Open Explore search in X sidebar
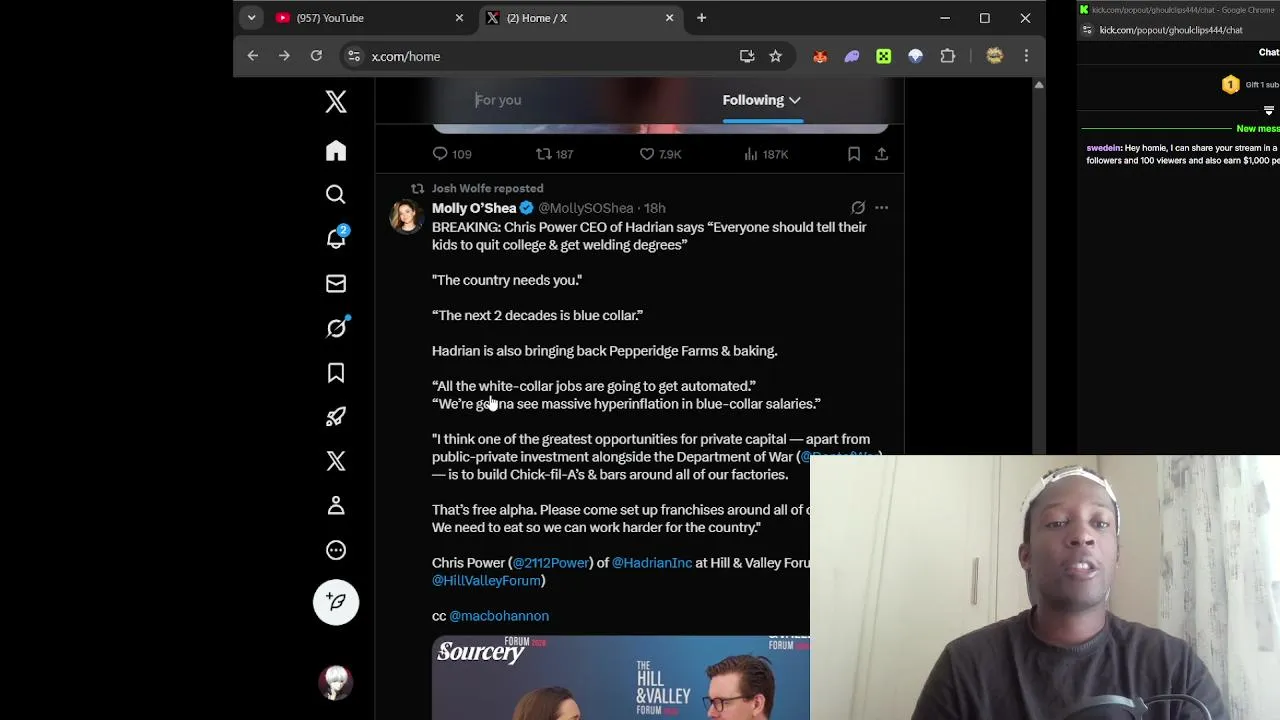1280x720 pixels. (336, 195)
